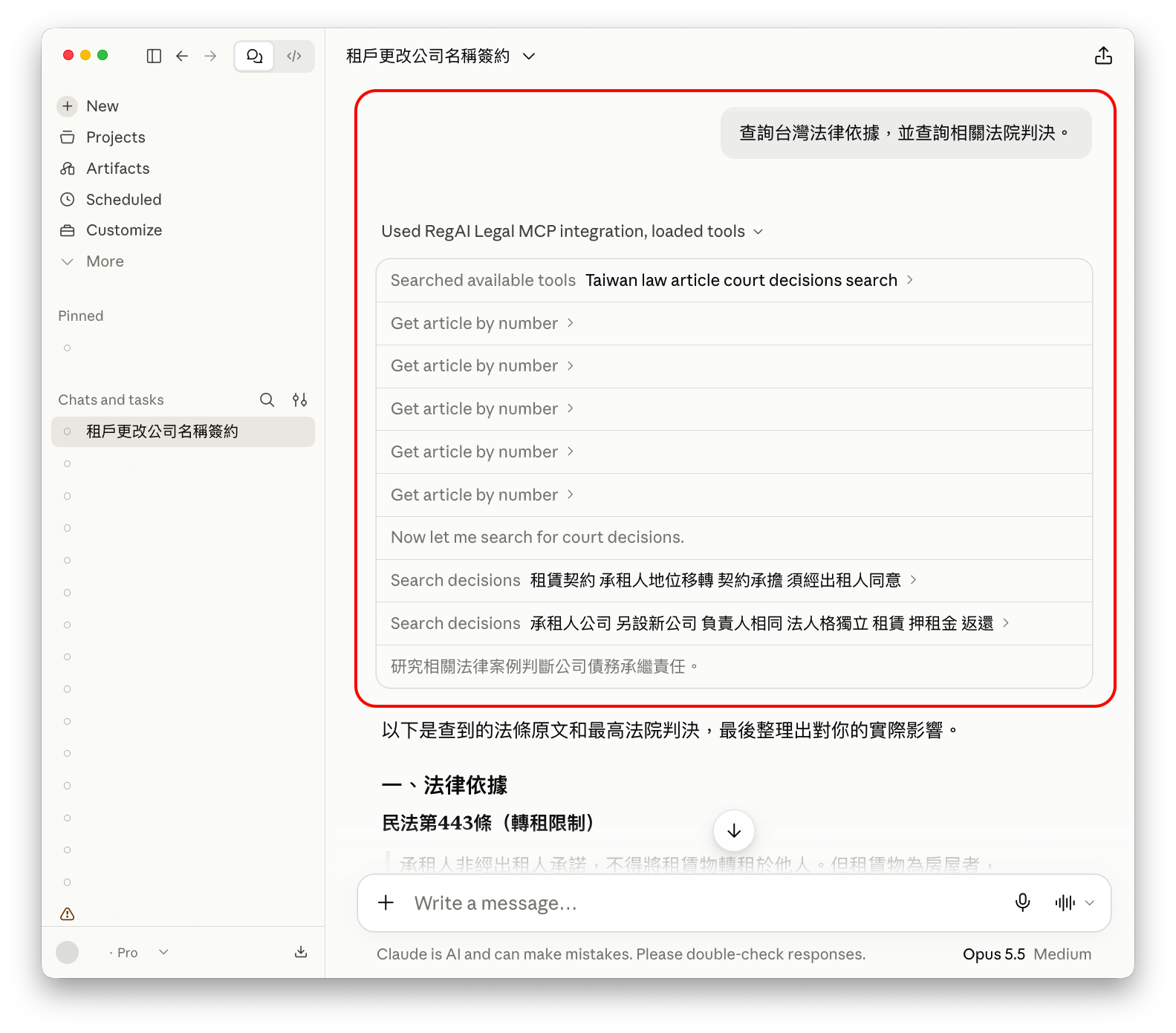Search chats with magnifier icon
The image size is (1176, 1033).
pos(267,400)
